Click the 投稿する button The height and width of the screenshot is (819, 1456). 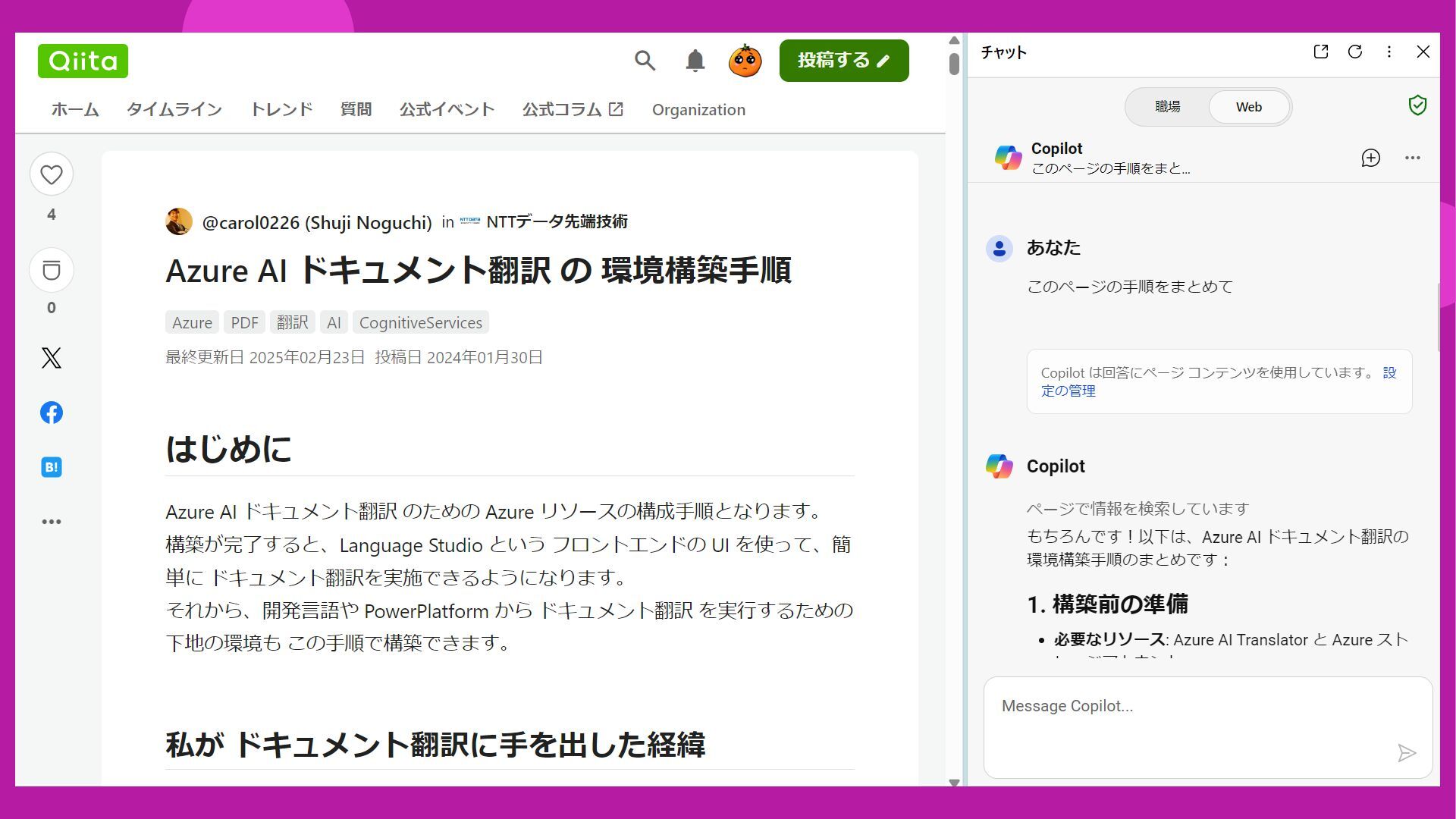pos(843,61)
